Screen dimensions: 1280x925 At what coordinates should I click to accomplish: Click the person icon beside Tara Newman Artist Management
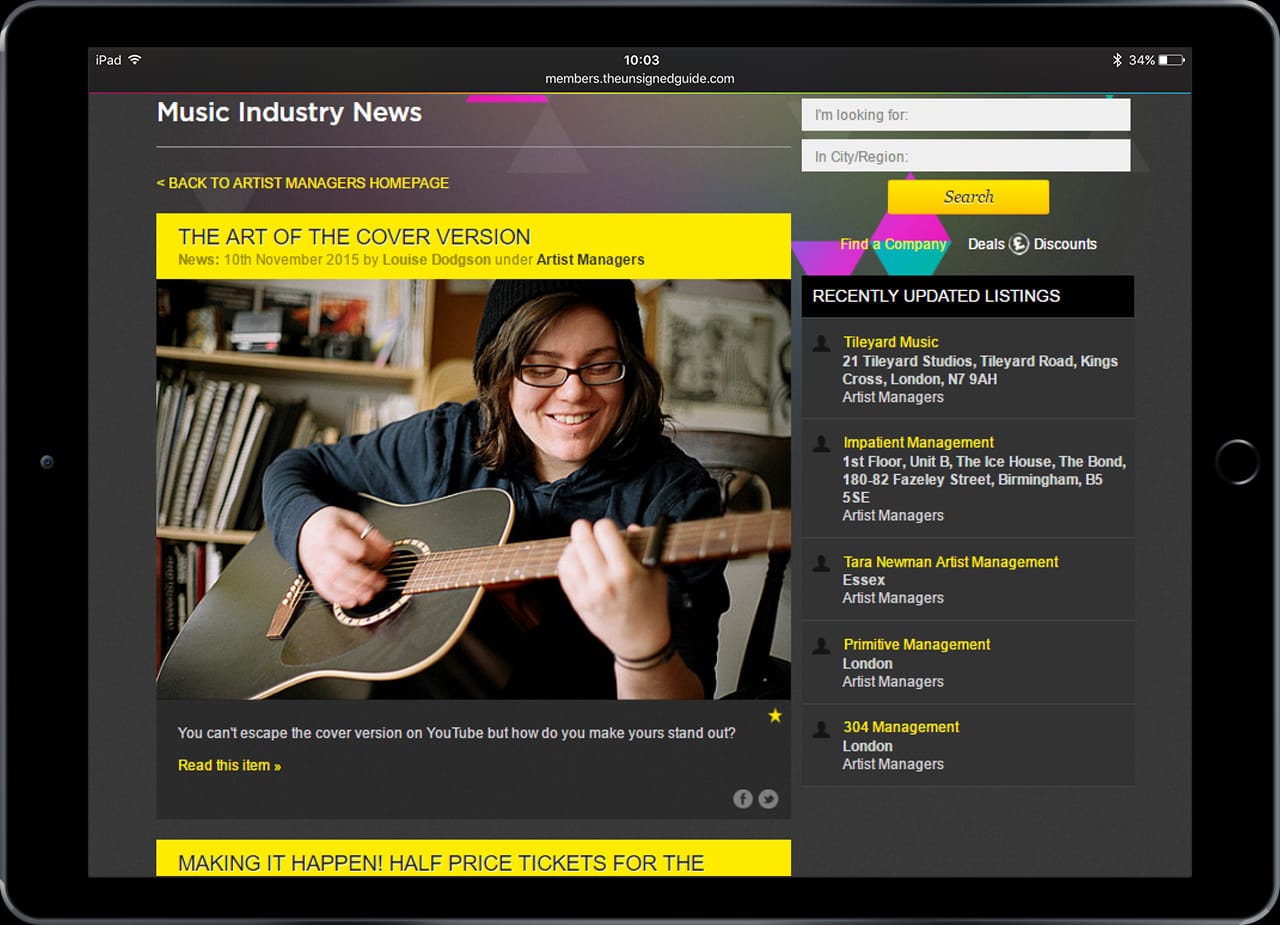pos(821,563)
